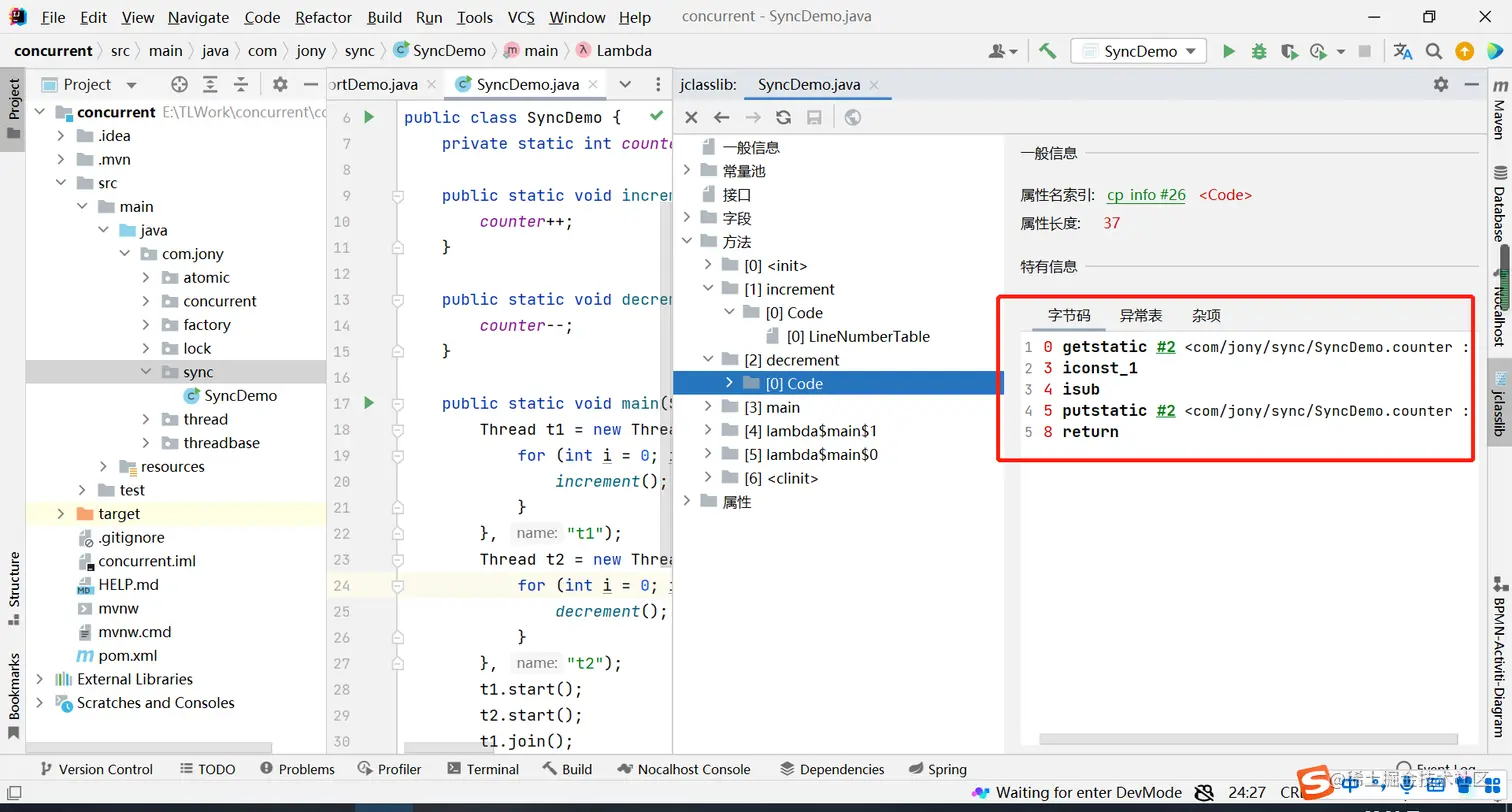1512x812 pixels.
Task: Expand the 常量池 node in jclasslib
Action: pyautogui.click(x=687, y=171)
